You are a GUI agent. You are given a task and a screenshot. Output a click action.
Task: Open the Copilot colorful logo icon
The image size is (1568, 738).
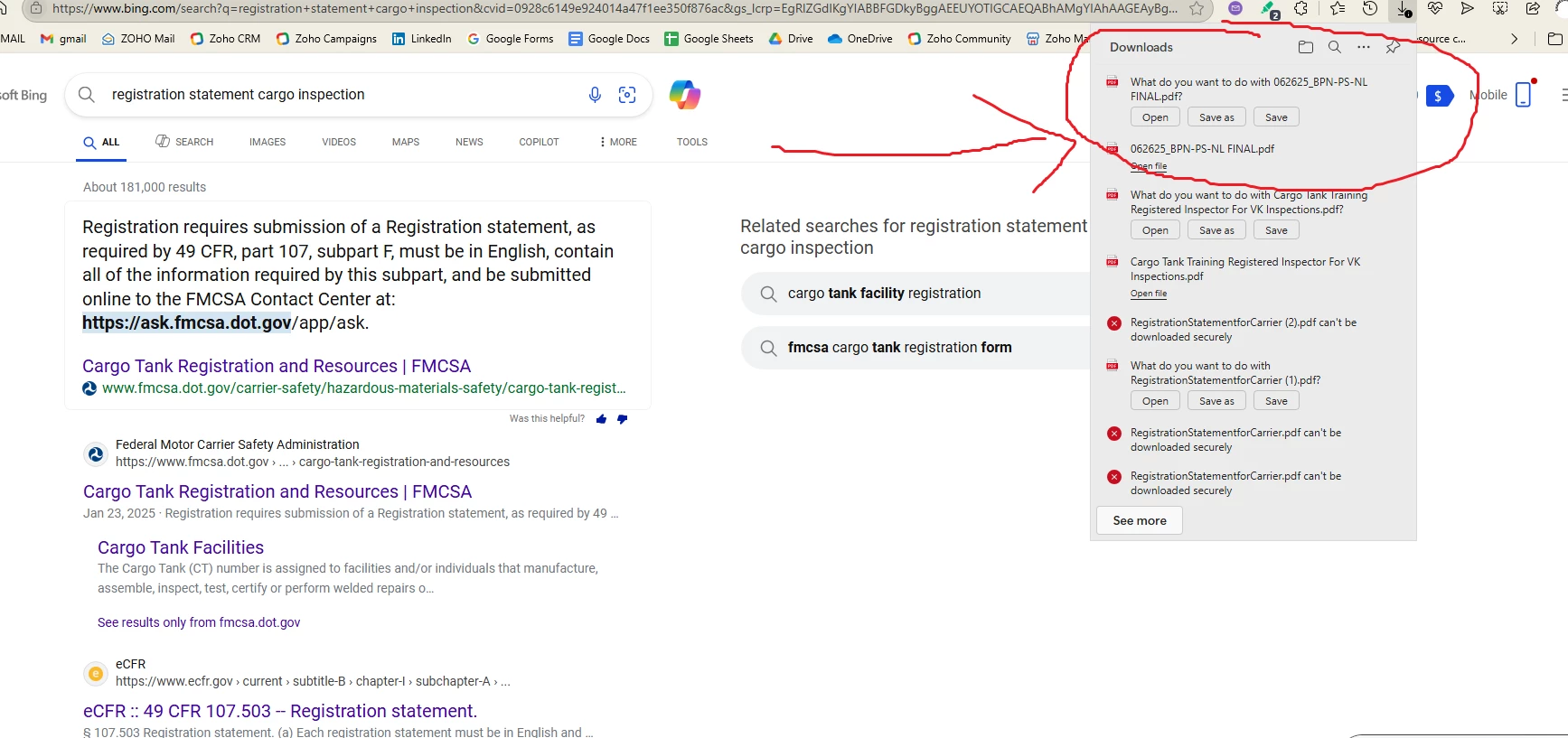click(685, 95)
